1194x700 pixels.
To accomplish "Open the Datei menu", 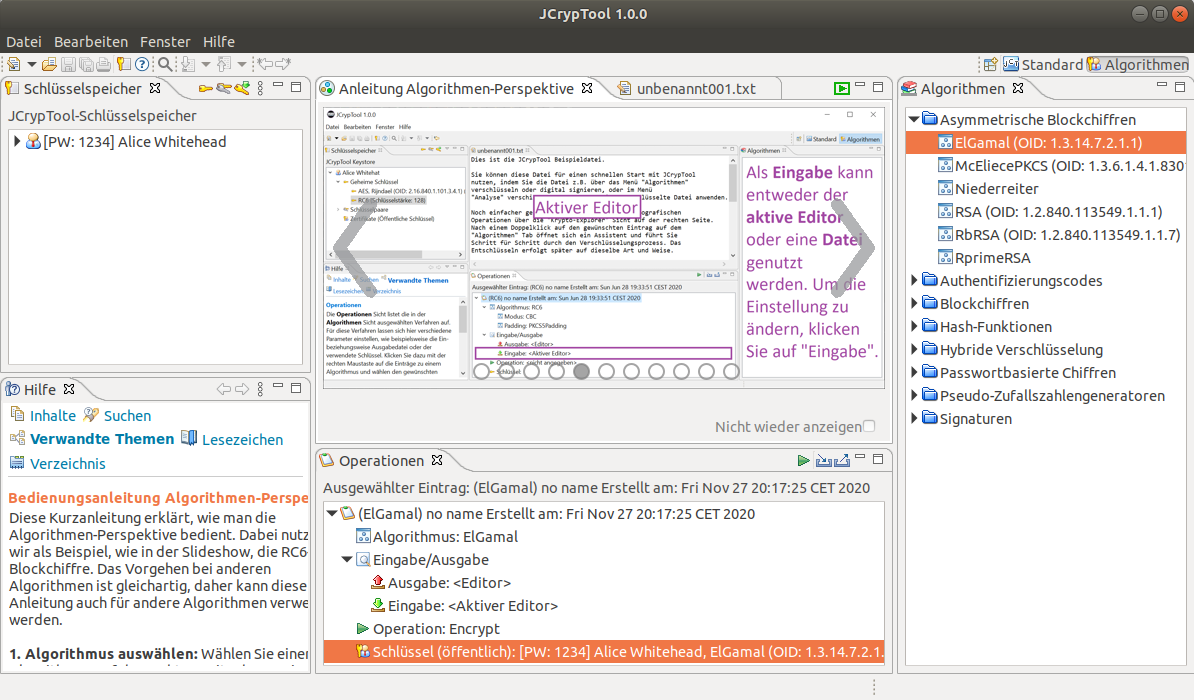I will tap(24, 42).
